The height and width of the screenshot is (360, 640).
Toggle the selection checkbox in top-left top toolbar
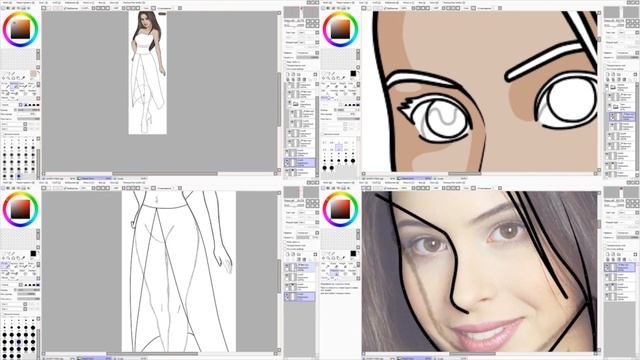point(65,8)
